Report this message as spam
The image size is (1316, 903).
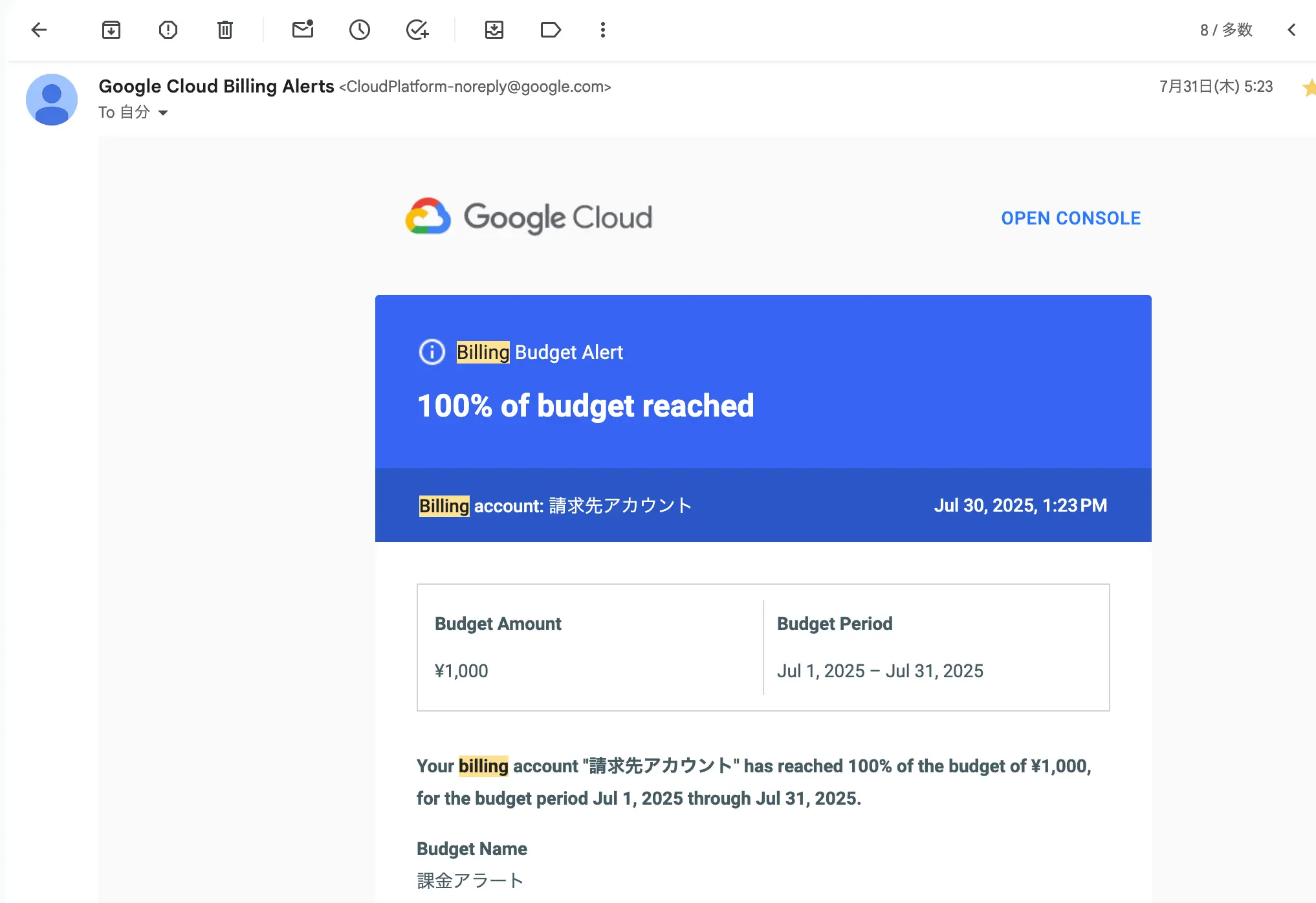168,30
